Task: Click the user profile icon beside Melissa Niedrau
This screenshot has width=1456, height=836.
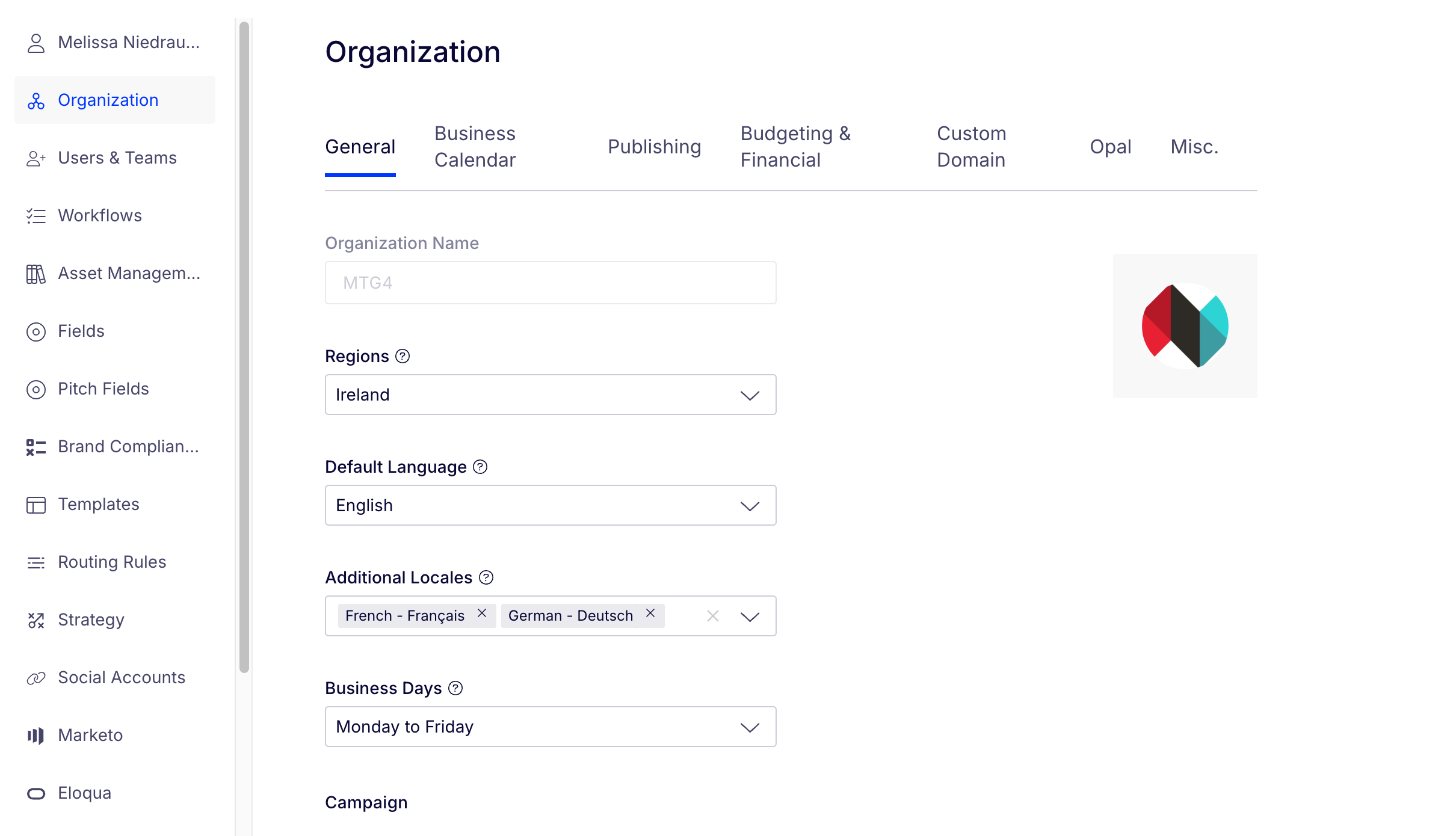Action: click(36, 43)
